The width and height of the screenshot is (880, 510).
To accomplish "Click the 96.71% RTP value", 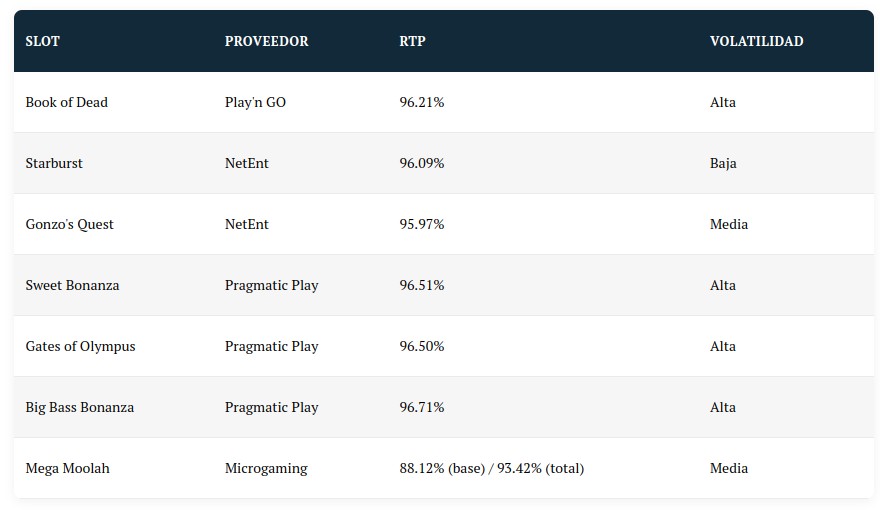I will point(421,407).
